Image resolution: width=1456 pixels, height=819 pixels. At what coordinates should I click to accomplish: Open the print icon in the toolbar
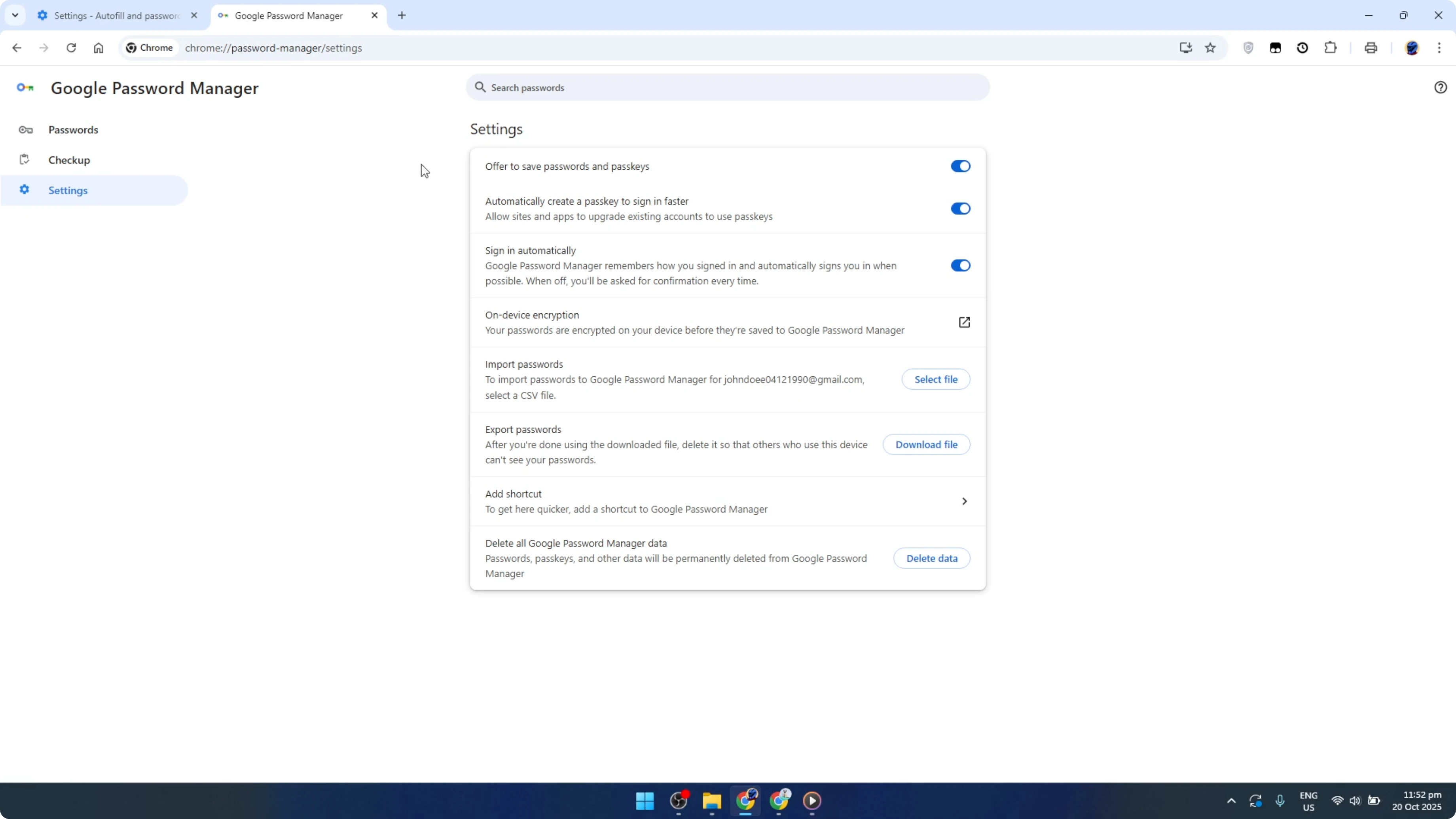(x=1371, y=47)
